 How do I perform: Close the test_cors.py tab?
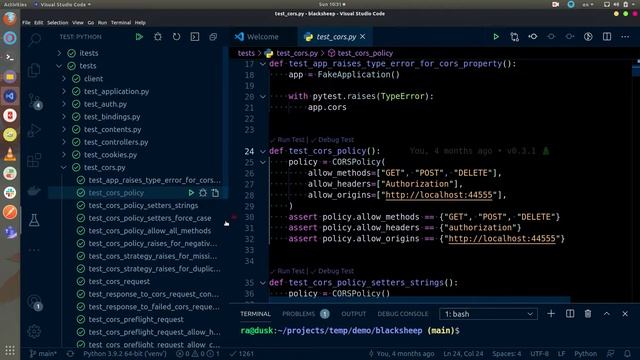pyautogui.click(x=362, y=37)
